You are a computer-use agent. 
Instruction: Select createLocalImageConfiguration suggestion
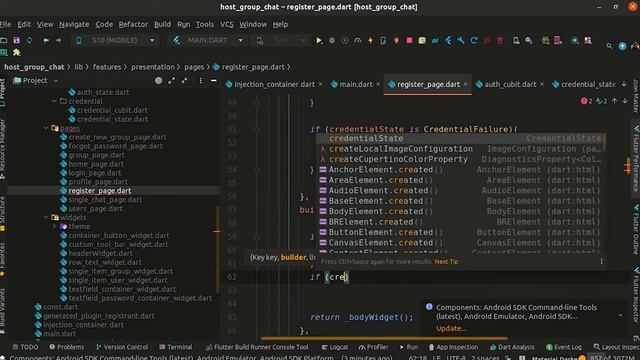tap(461, 149)
